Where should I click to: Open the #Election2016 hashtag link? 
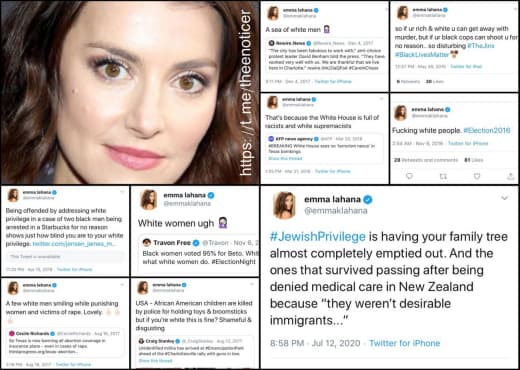pos(487,130)
